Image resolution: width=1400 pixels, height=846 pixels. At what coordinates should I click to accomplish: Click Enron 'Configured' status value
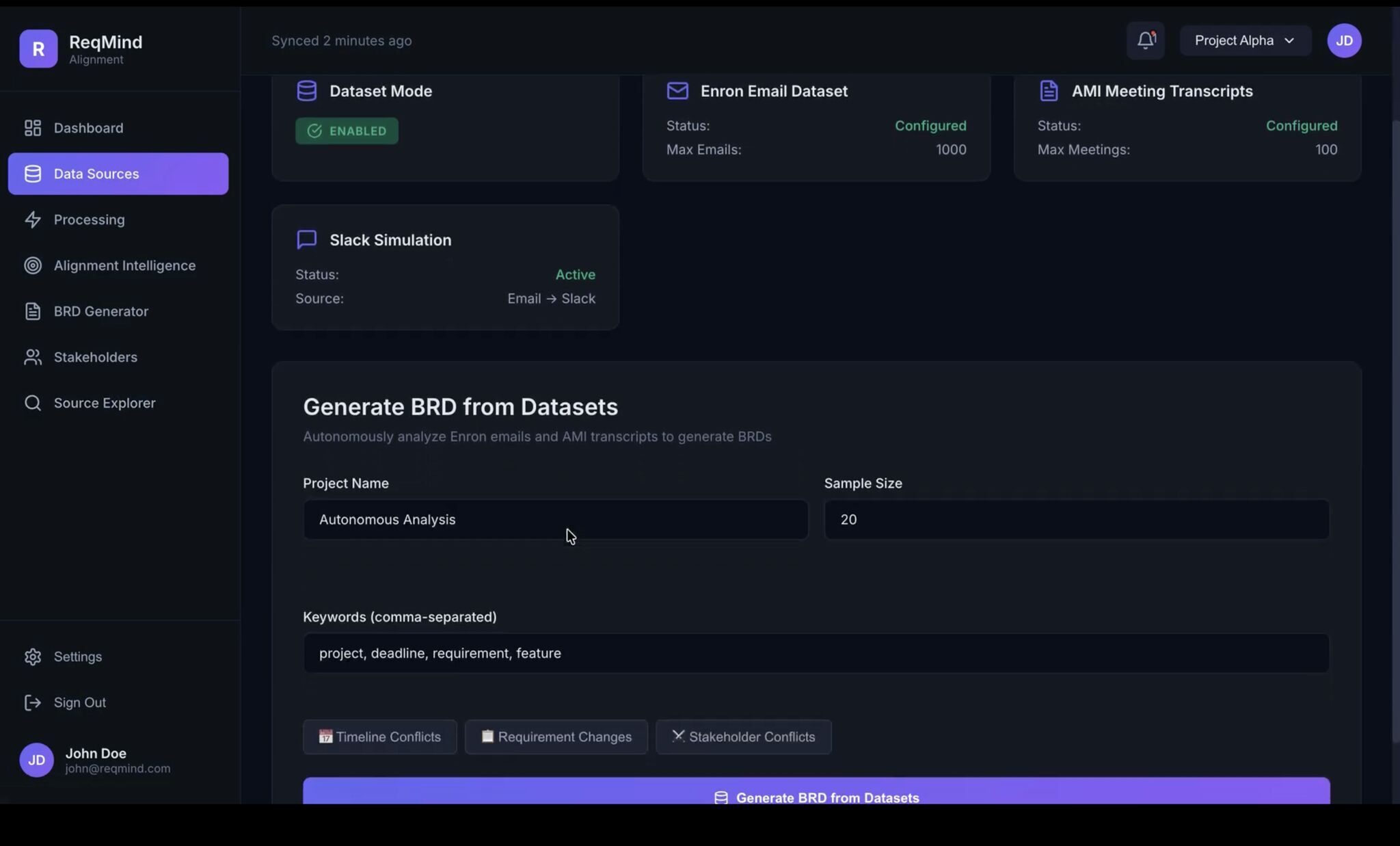pos(930,126)
